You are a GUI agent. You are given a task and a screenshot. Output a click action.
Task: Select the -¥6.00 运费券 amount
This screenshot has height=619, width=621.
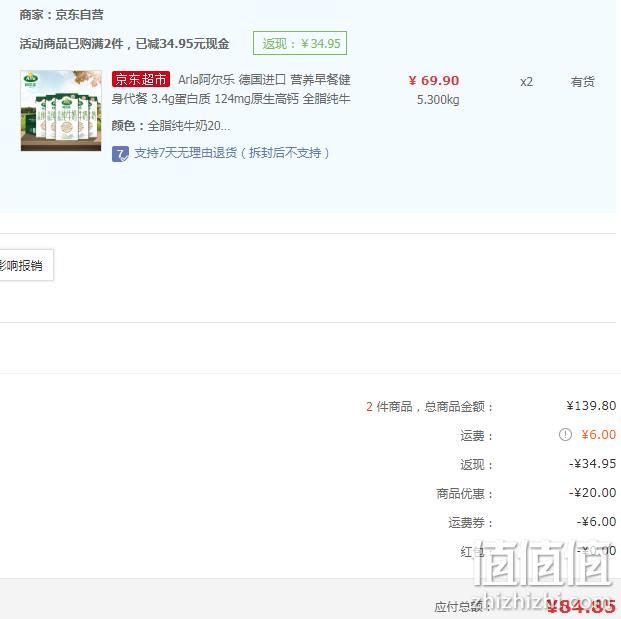point(596,522)
